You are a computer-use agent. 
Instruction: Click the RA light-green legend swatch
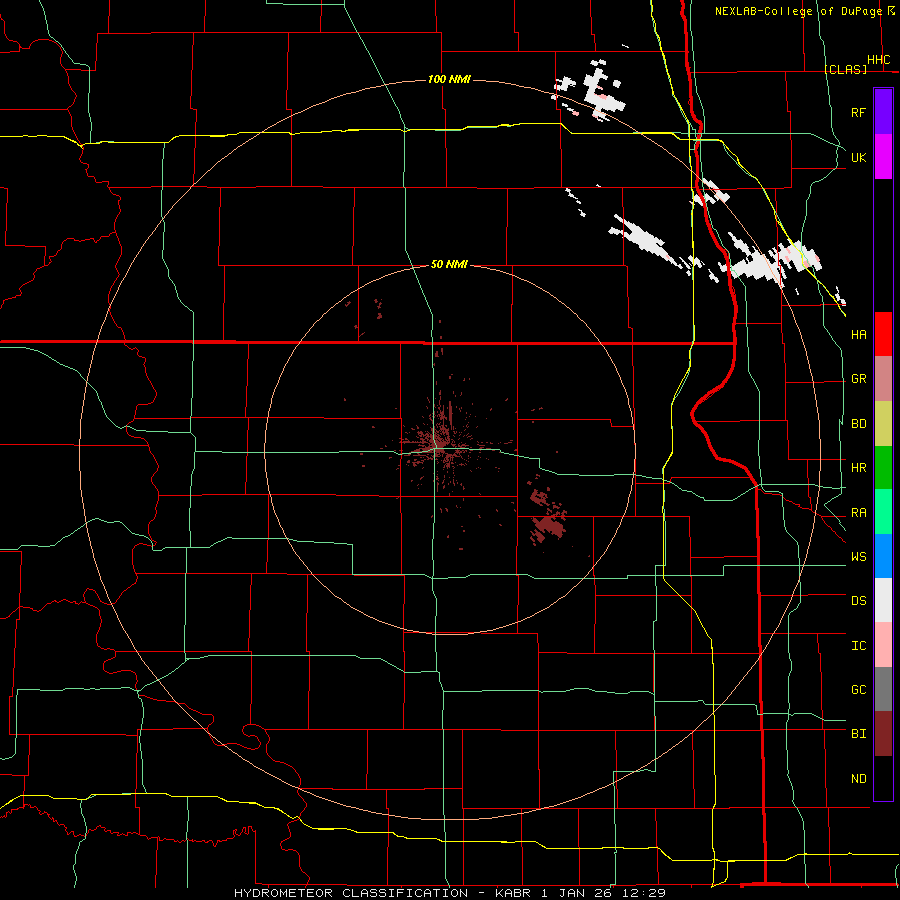883,512
